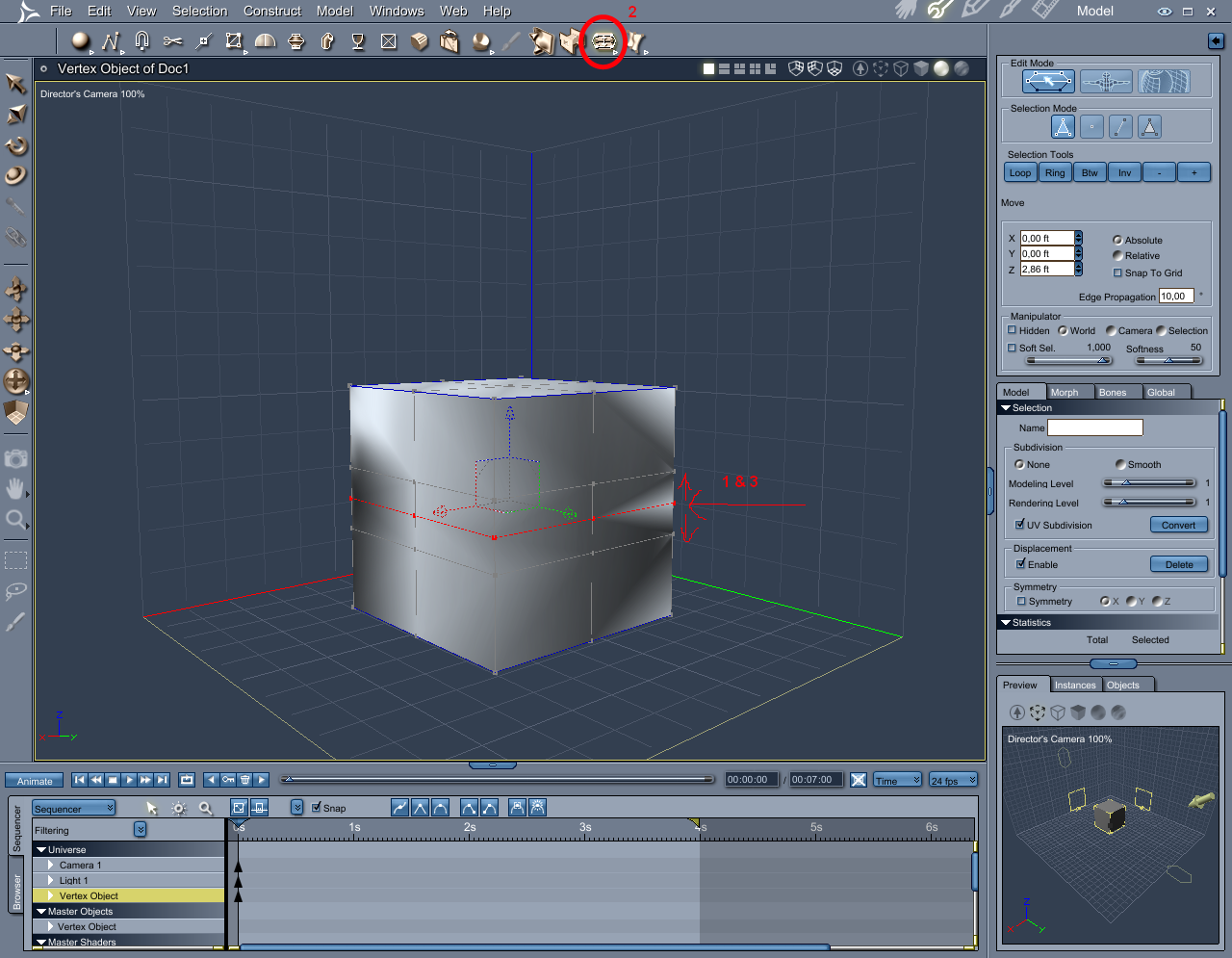
Task: Open the 24 fps frame rate dropdown
Action: tap(953, 780)
